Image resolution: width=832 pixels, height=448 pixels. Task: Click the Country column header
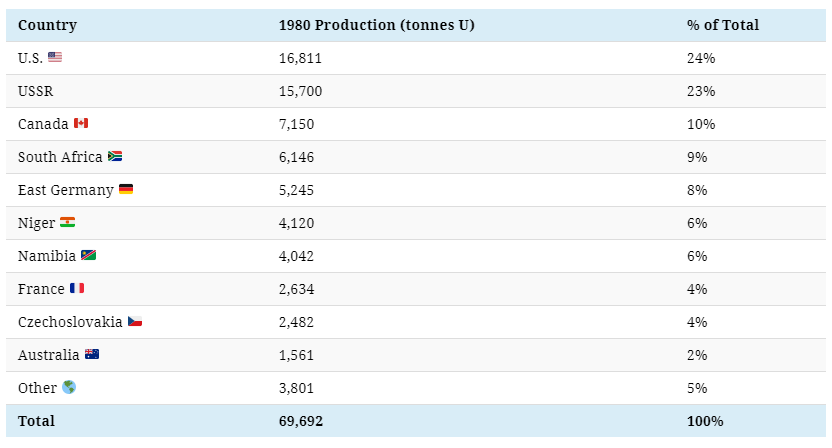pyautogui.click(x=47, y=25)
